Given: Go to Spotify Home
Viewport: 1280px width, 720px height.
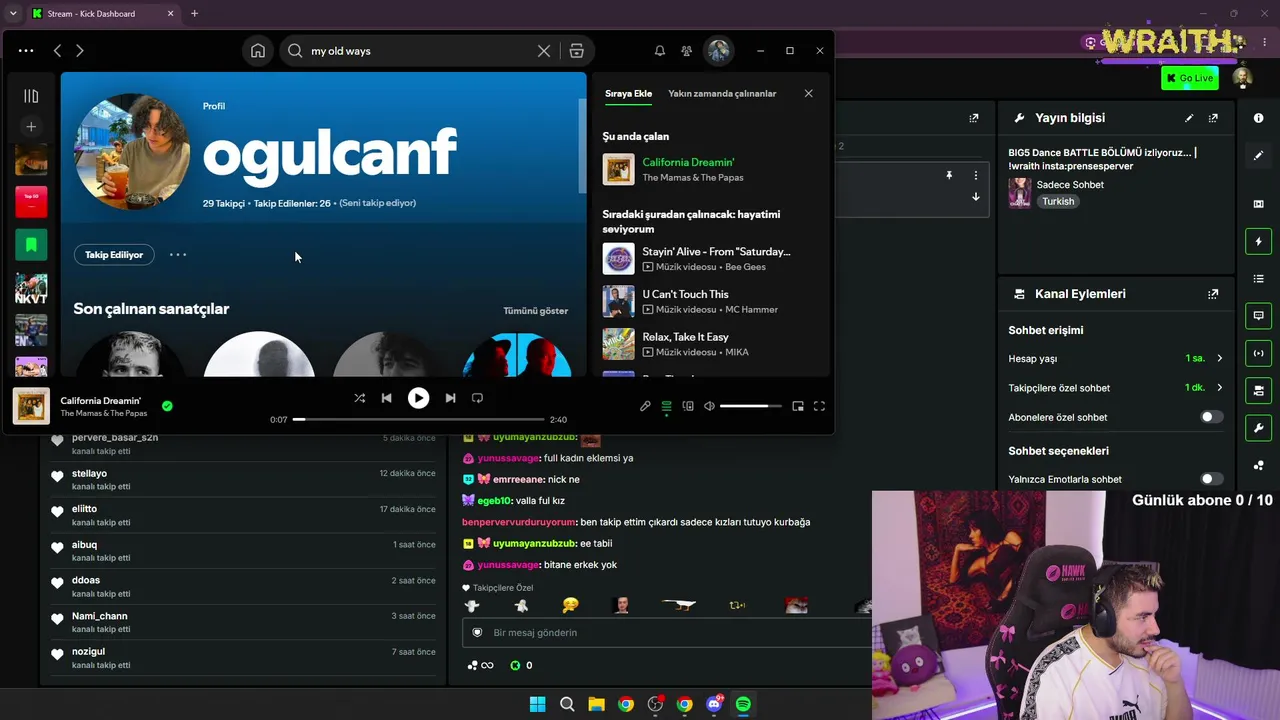Looking at the screenshot, I should point(258,51).
